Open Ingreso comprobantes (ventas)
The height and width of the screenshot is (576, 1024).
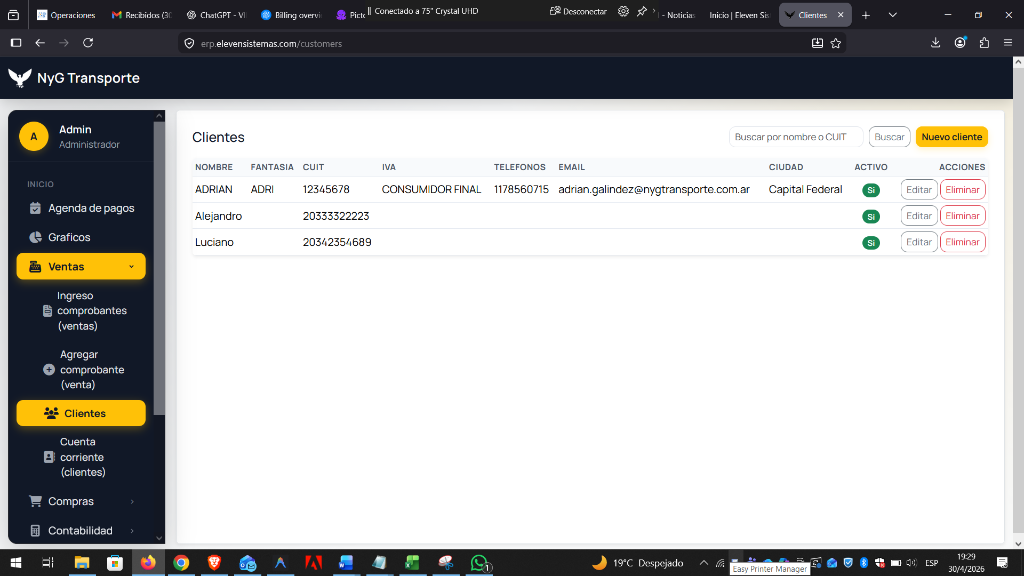coord(85,311)
